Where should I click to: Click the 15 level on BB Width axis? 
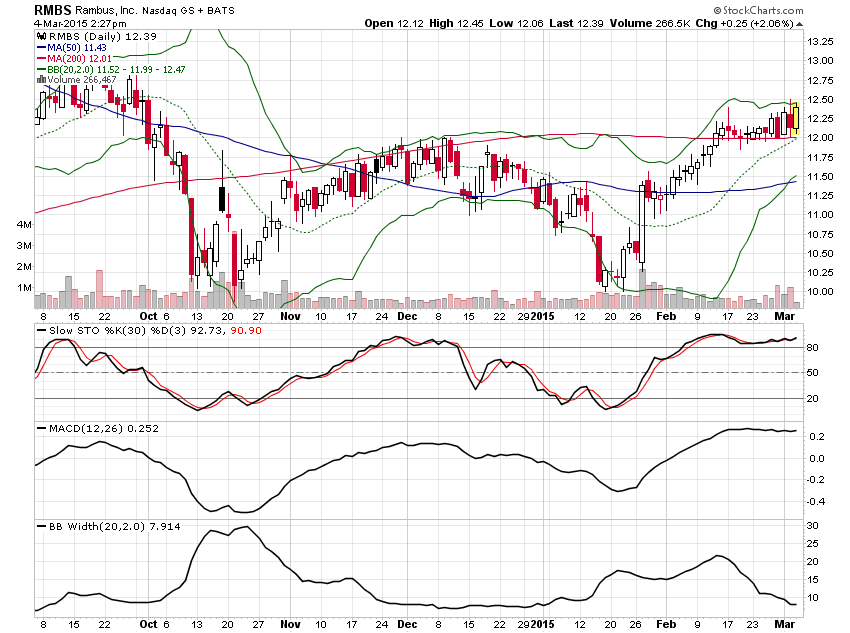[813, 580]
